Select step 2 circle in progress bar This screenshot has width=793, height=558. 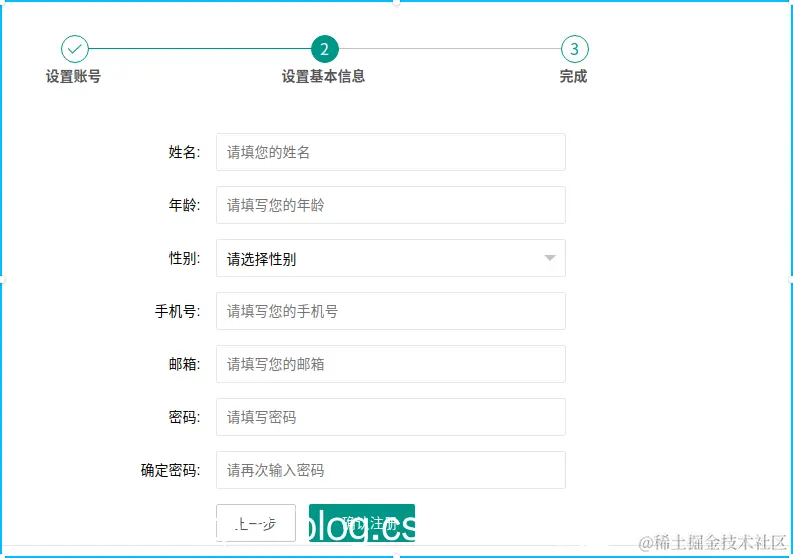(325, 49)
